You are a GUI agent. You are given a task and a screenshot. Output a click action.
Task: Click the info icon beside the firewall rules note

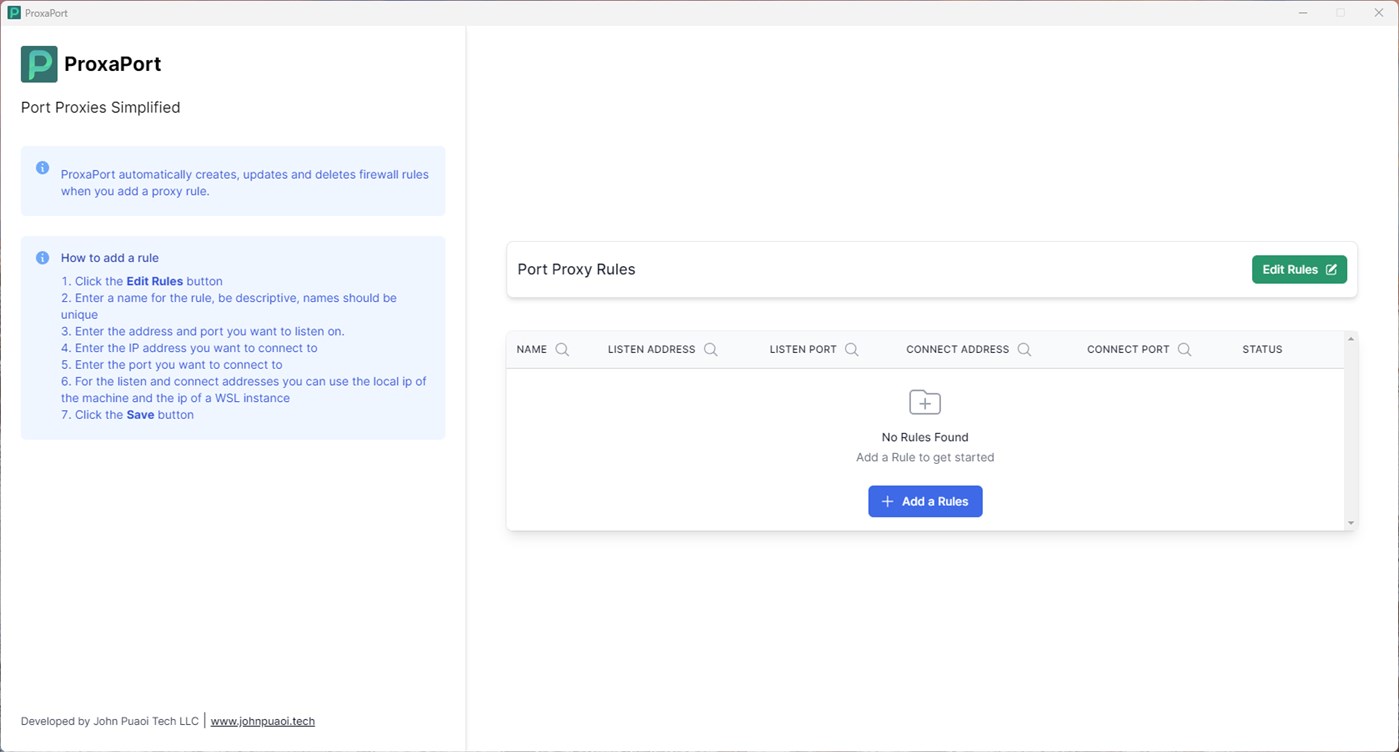pyautogui.click(x=42, y=168)
